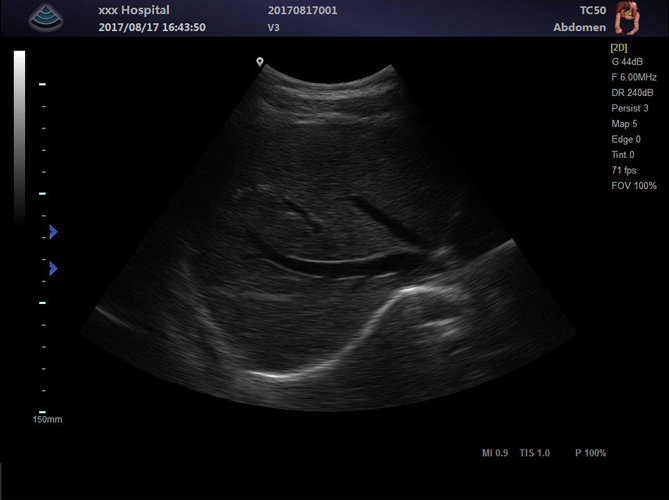Select the lower blue focus position arrow
This screenshot has width=669, height=500.
pyautogui.click(x=53, y=268)
